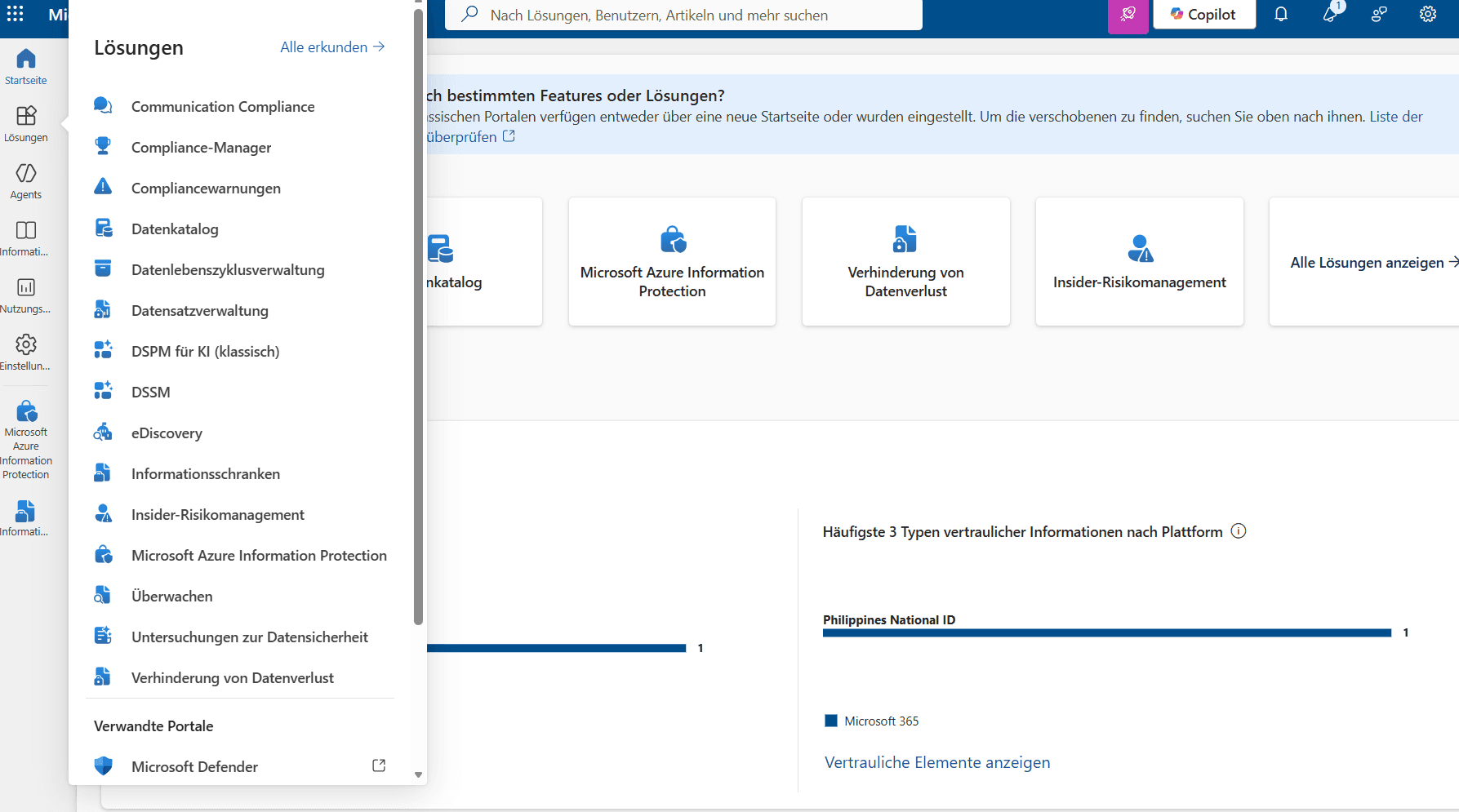Image resolution: width=1459 pixels, height=812 pixels.
Task: Open Copilot from the header
Action: pyautogui.click(x=1204, y=14)
